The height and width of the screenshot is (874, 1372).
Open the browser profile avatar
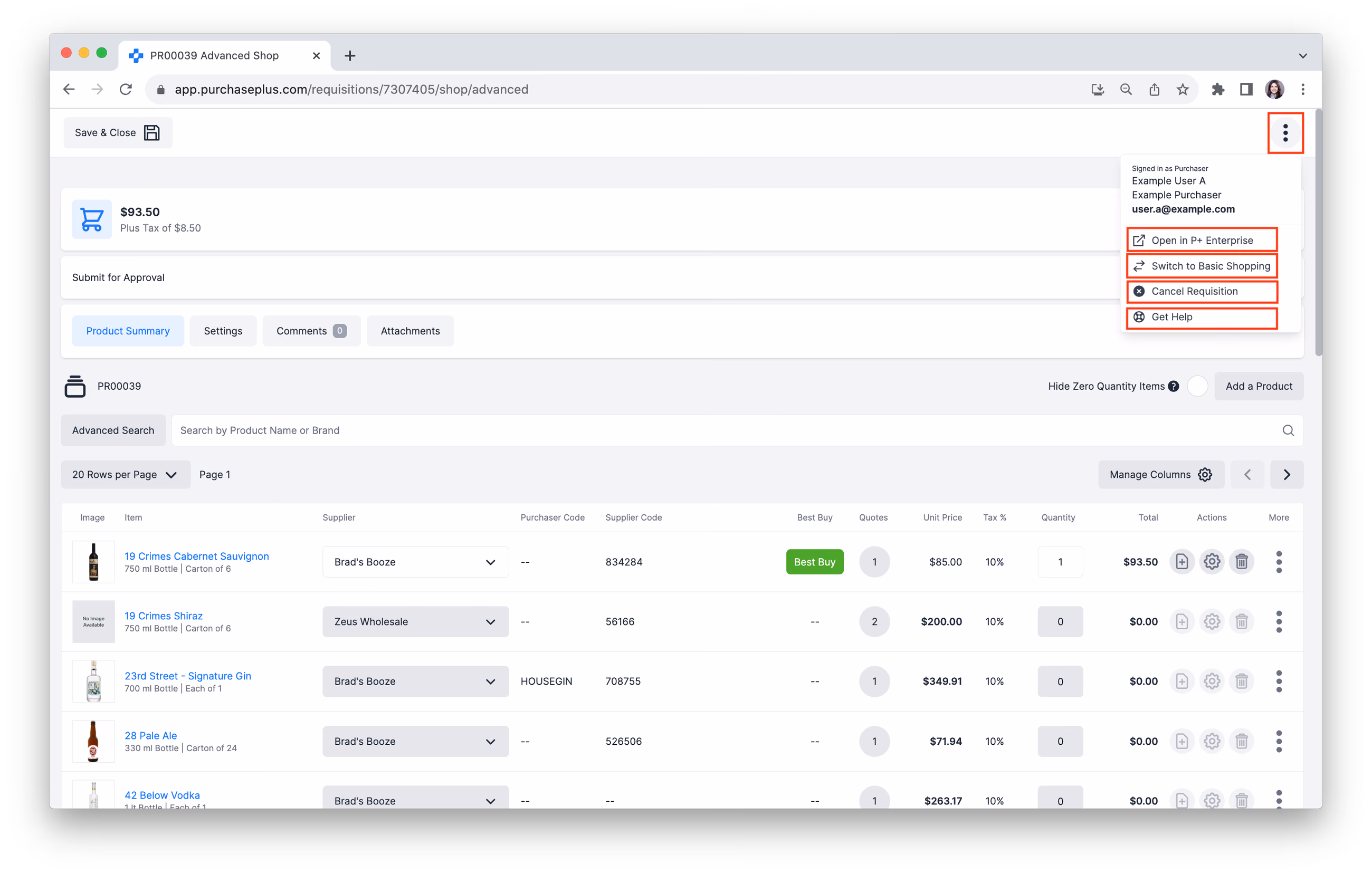point(1274,89)
